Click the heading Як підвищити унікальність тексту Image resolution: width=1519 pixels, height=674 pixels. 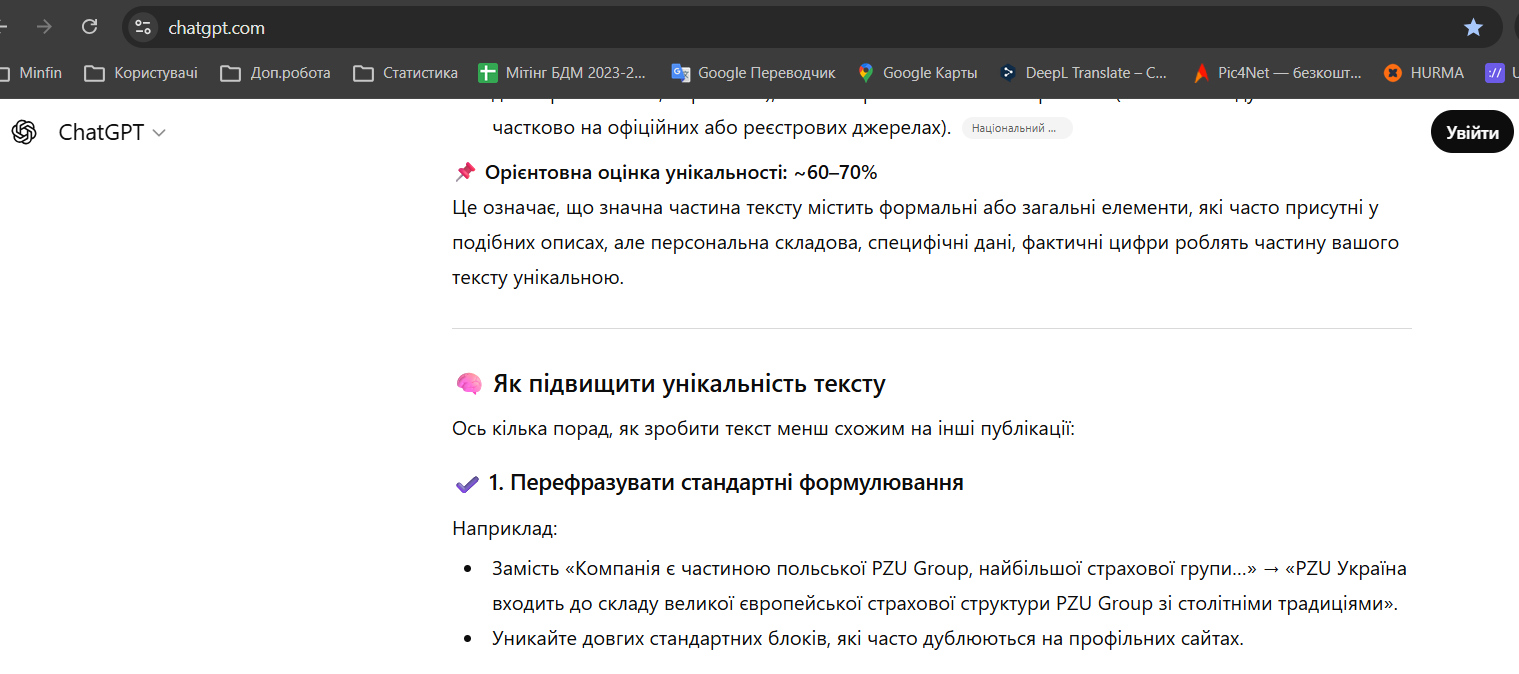coord(689,384)
